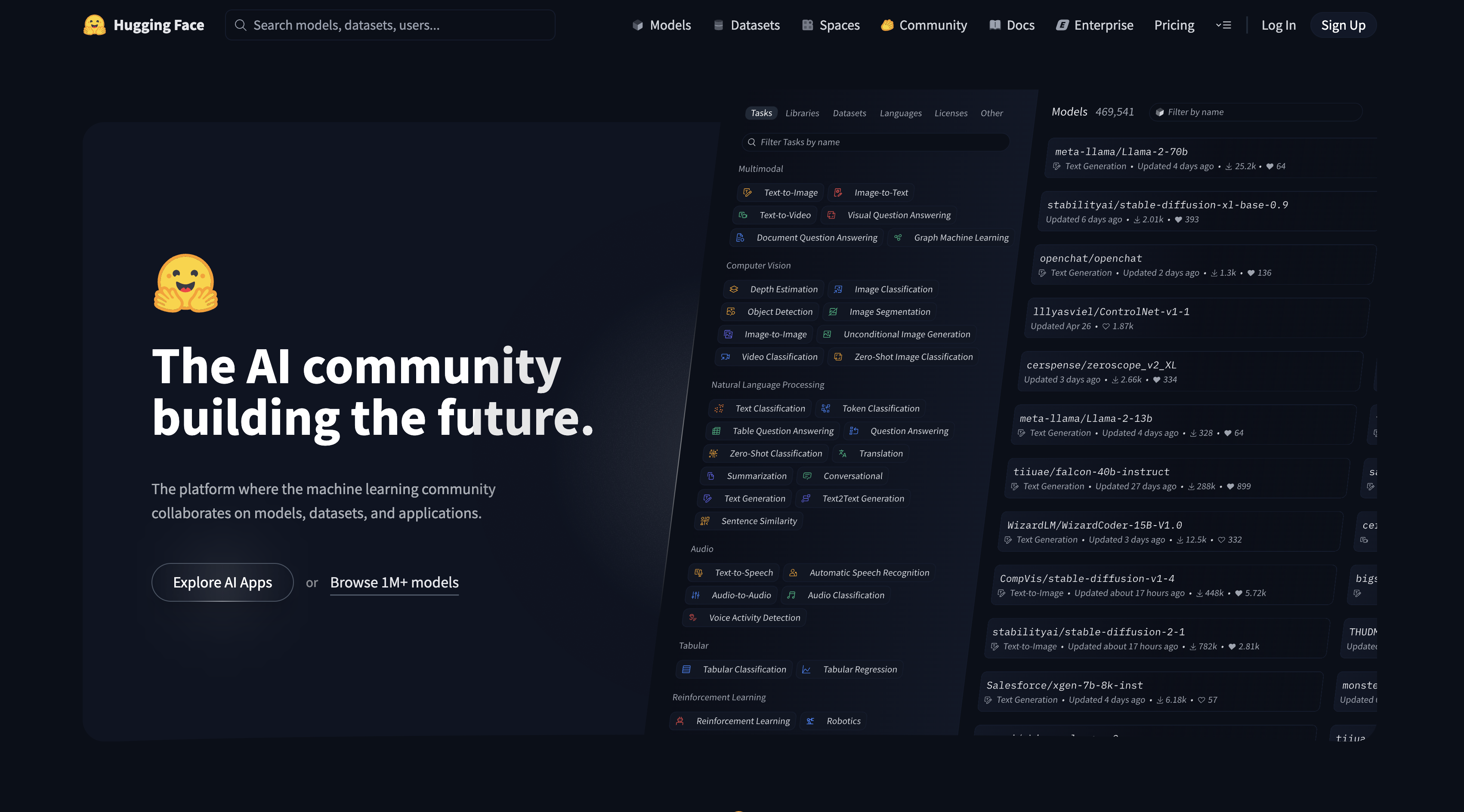Switch to the Libraries tab

802,113
